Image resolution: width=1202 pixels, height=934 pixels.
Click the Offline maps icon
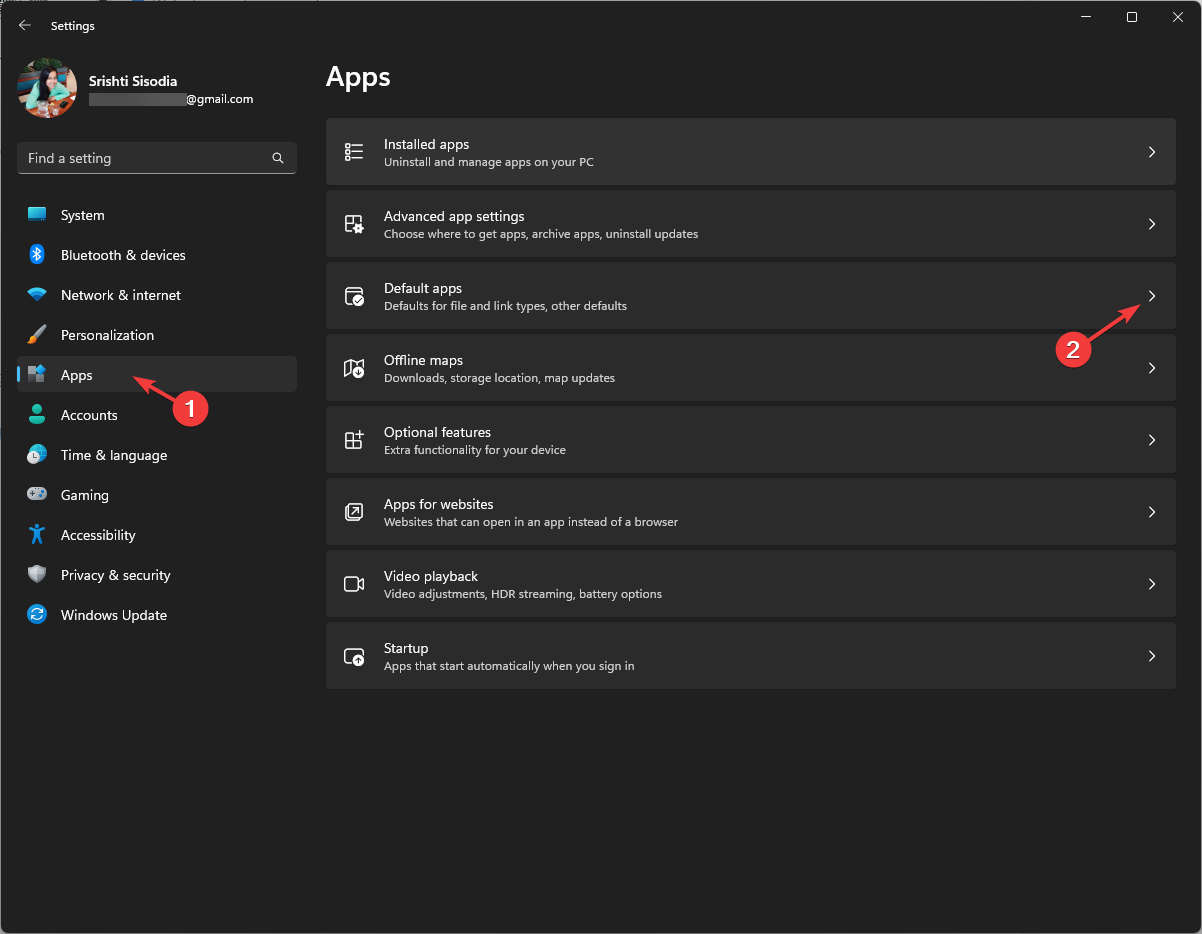[353, 367]
